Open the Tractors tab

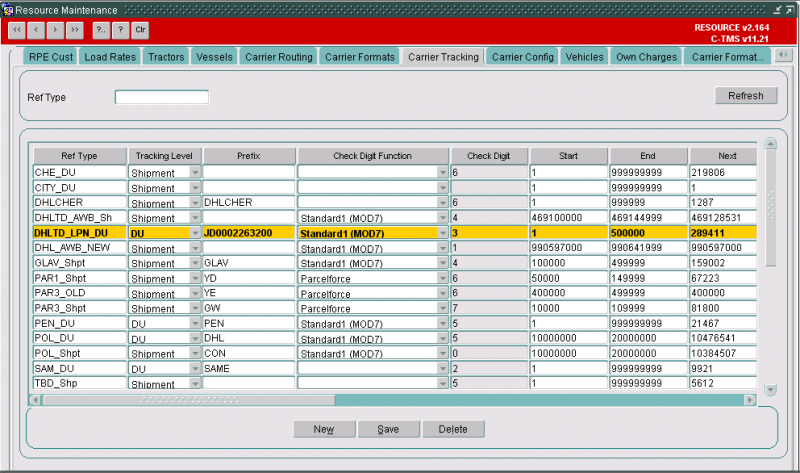click(x=166, y=57)
